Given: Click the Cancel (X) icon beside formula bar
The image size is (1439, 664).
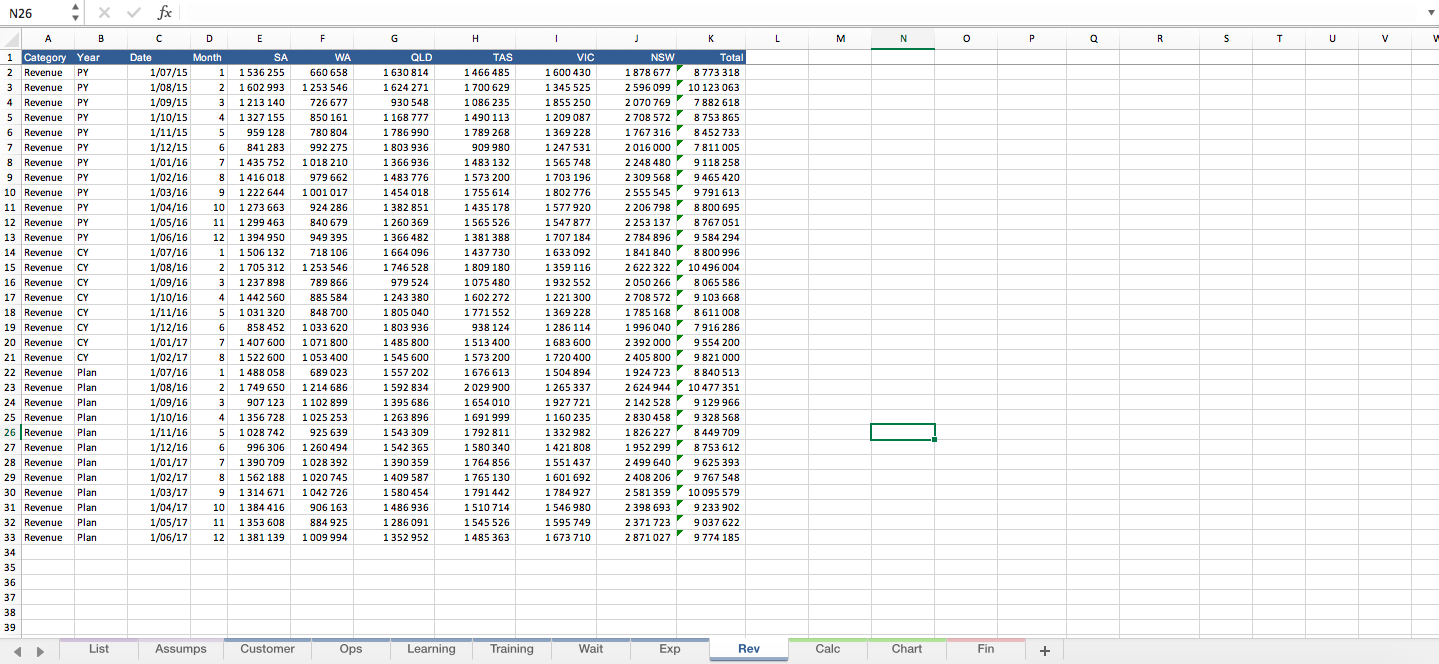Looking at the screenshot, I should 104,13.
